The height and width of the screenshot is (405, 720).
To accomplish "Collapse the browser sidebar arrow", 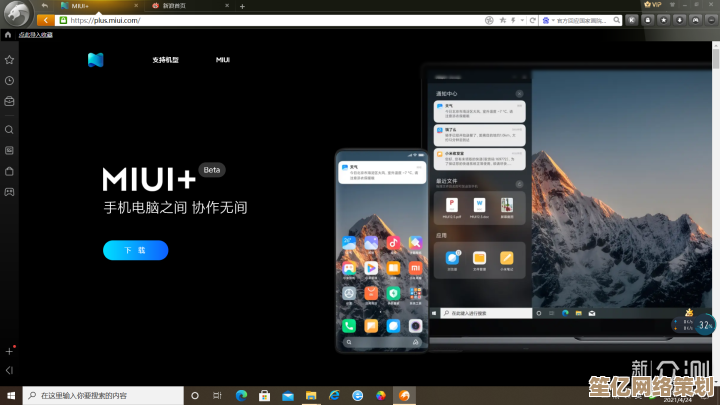I will 9,370.
